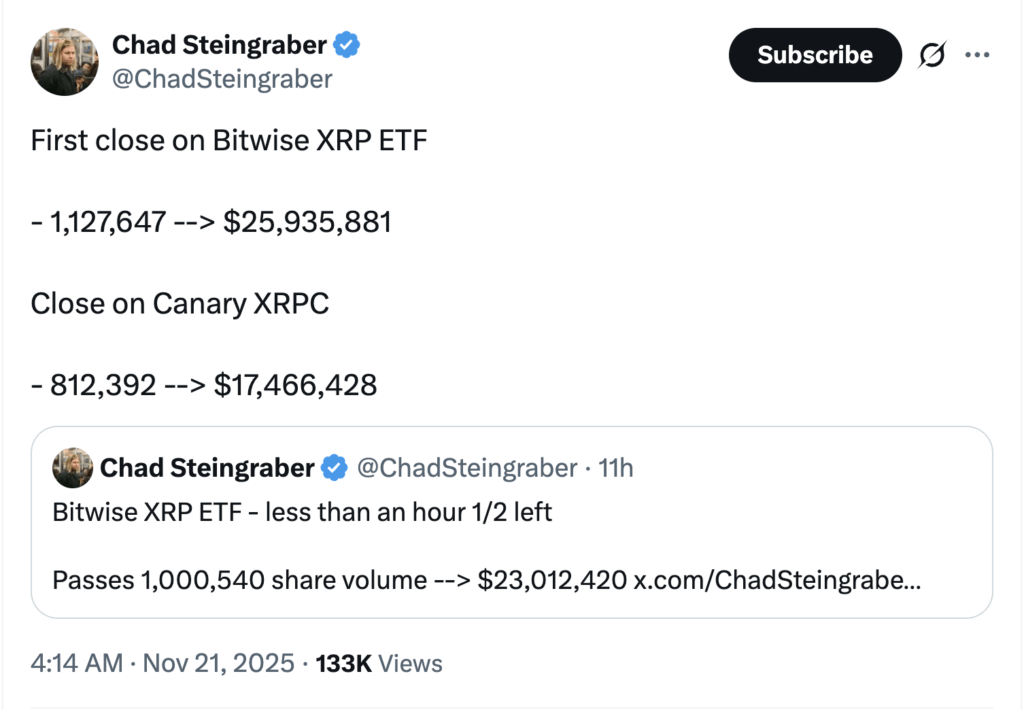Click the verified checkmark in the quoted tweet
This screenshot has width=1024, height=710.
pos(332,467)
